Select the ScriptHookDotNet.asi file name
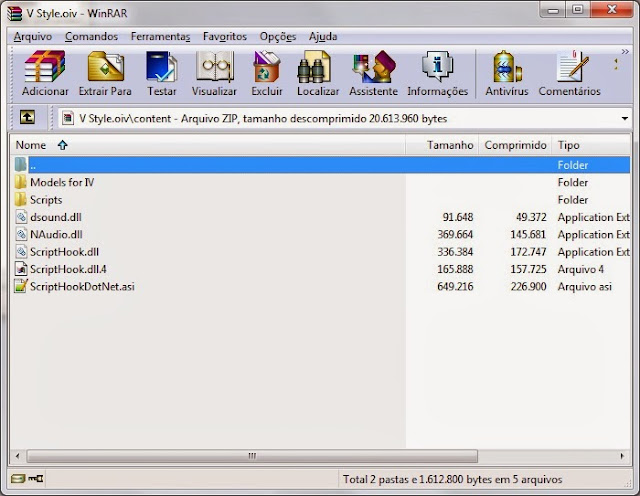640x496 pixels. coord(82,286)
